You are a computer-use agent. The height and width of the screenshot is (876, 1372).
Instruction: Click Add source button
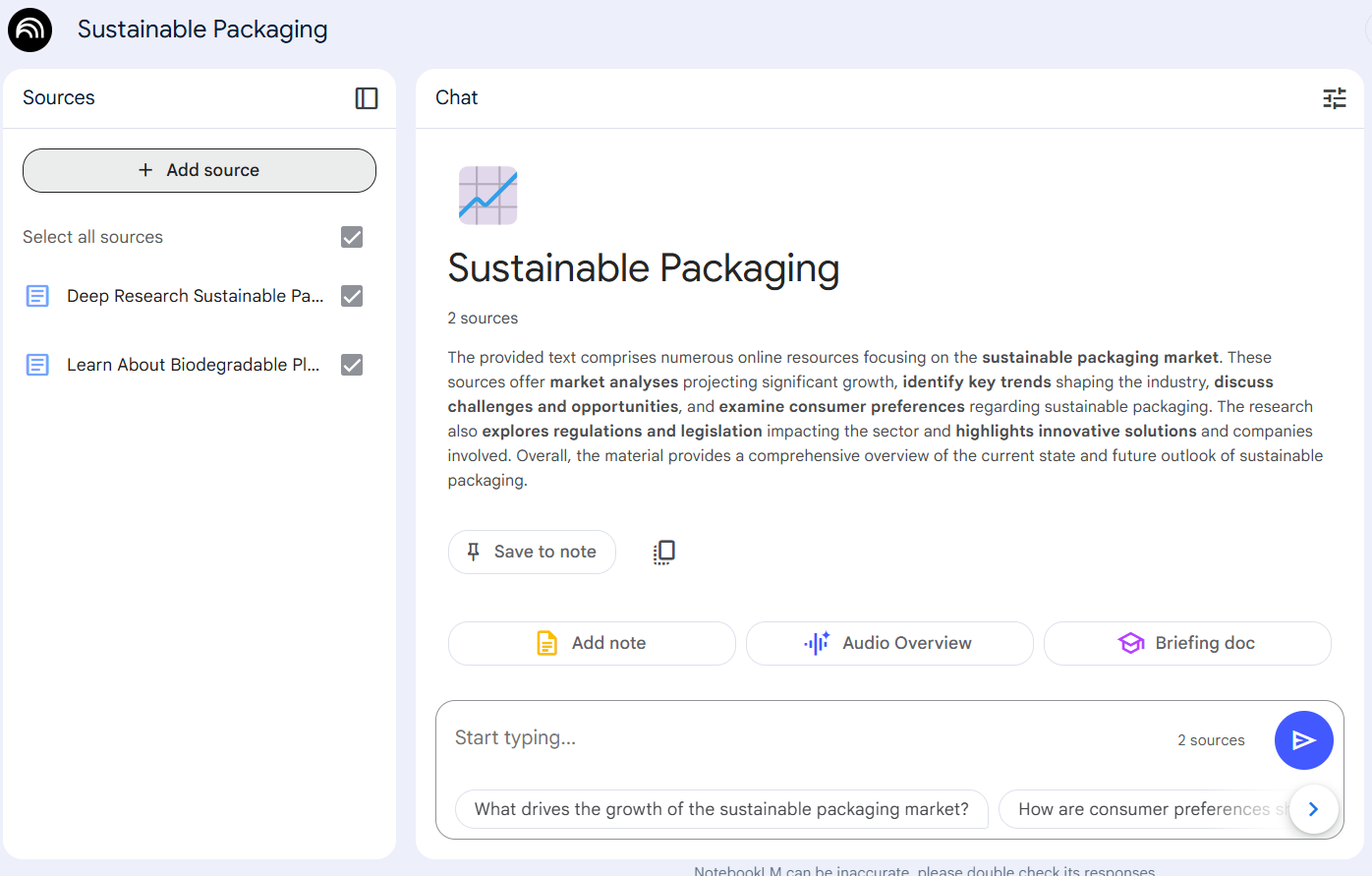pos(200,170)
